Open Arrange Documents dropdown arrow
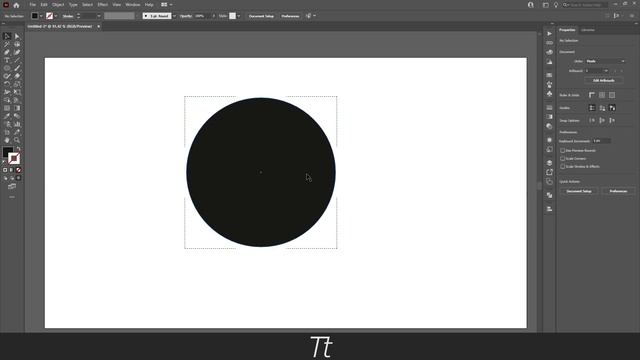The image size is (640, 360). (x=171, y=4)
